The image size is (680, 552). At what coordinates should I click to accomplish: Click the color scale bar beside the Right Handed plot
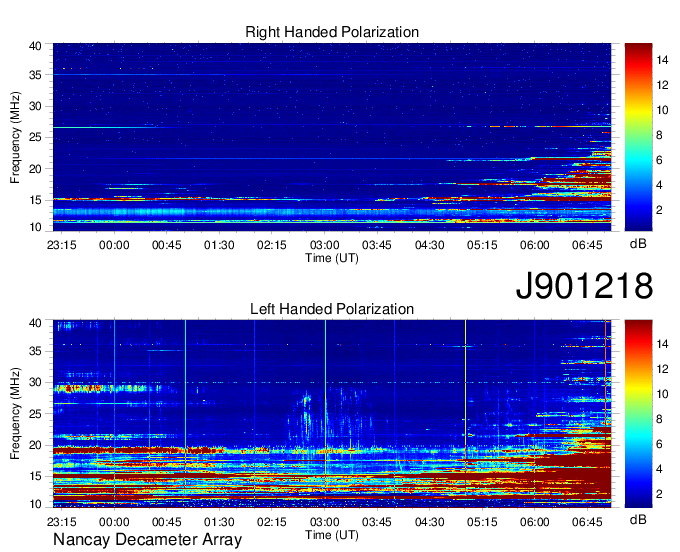[638, 137]
